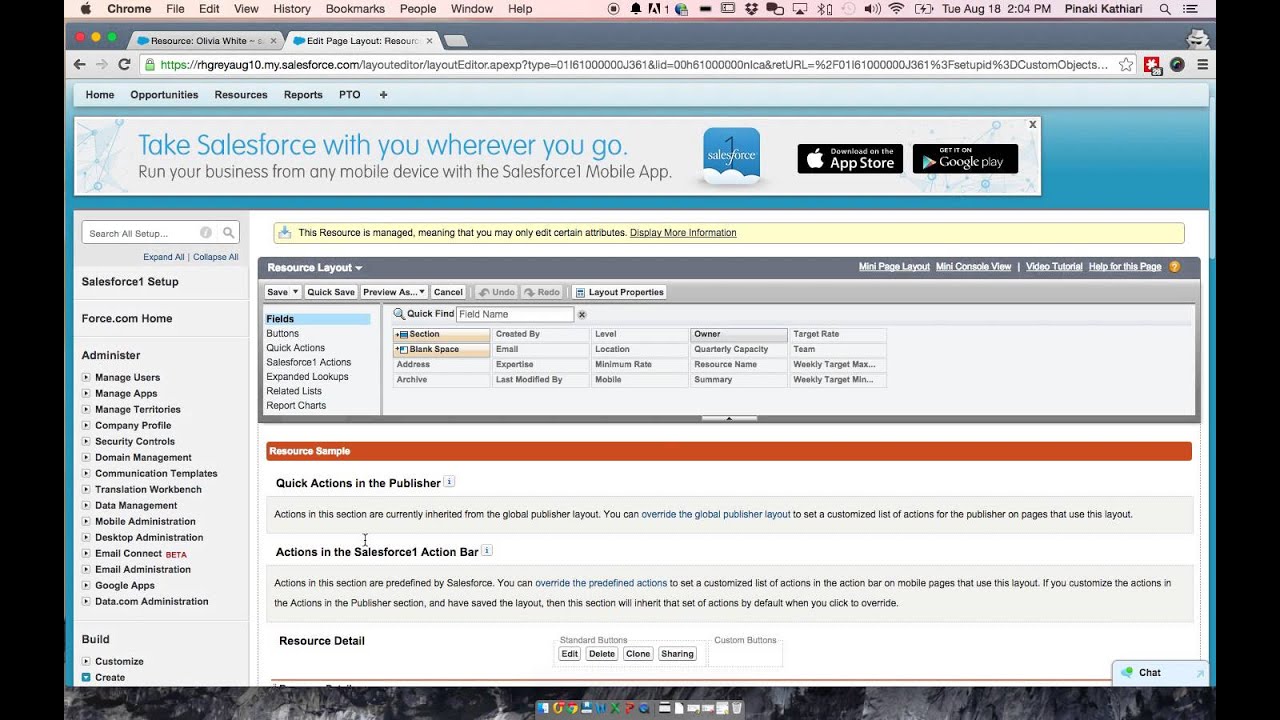Click Quick Save button
Screen dimensions: 1280x720
pyautogui.click(x=331, y=292)
